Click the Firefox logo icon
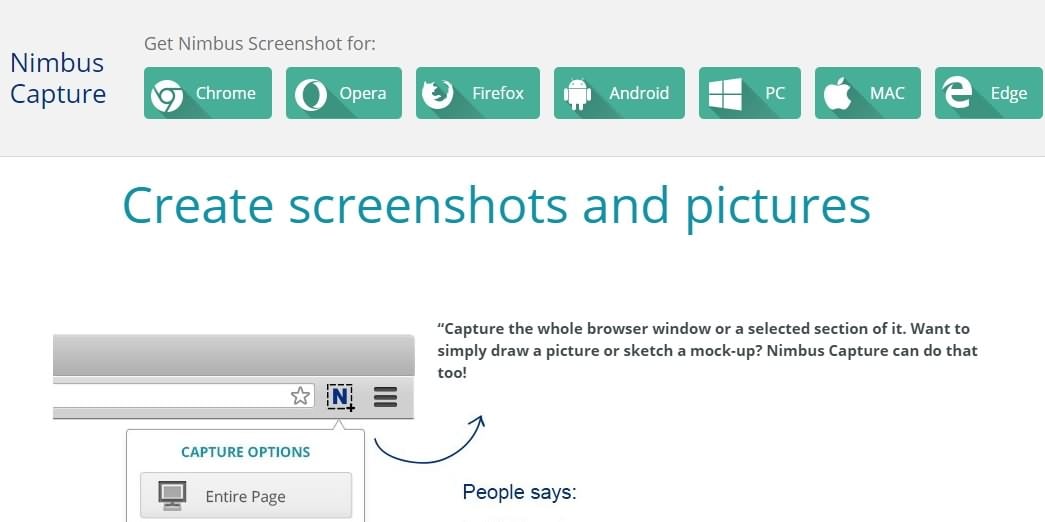 pyautogui.click(x=438, y=94)
